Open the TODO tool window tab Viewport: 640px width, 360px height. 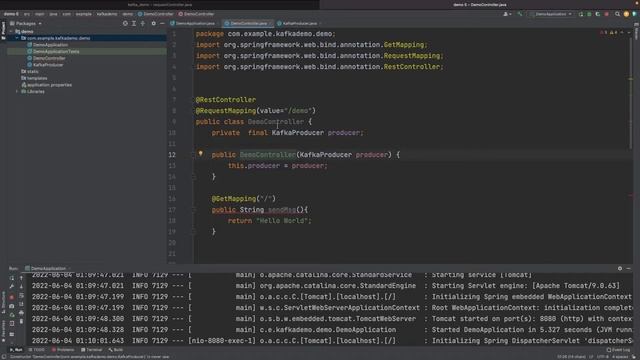point(37,350)
